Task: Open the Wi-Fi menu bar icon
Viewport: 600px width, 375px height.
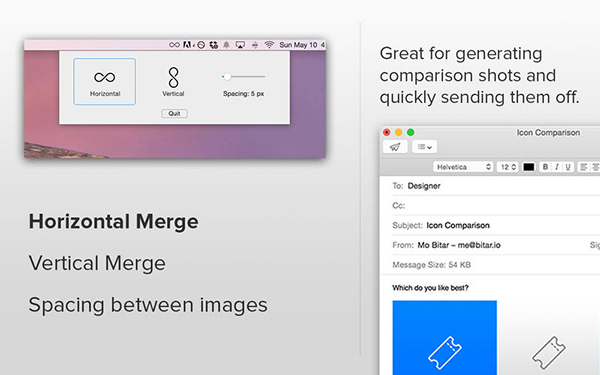Action: coord(269,45)
